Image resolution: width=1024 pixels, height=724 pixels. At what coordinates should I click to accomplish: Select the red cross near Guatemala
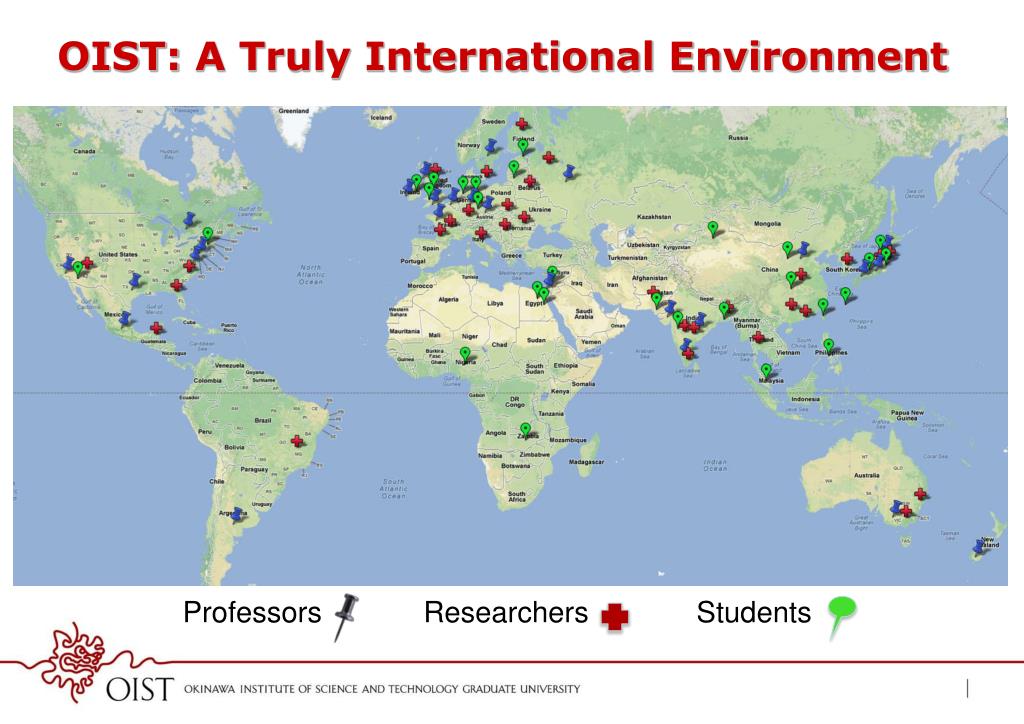[x=156, y=328]
